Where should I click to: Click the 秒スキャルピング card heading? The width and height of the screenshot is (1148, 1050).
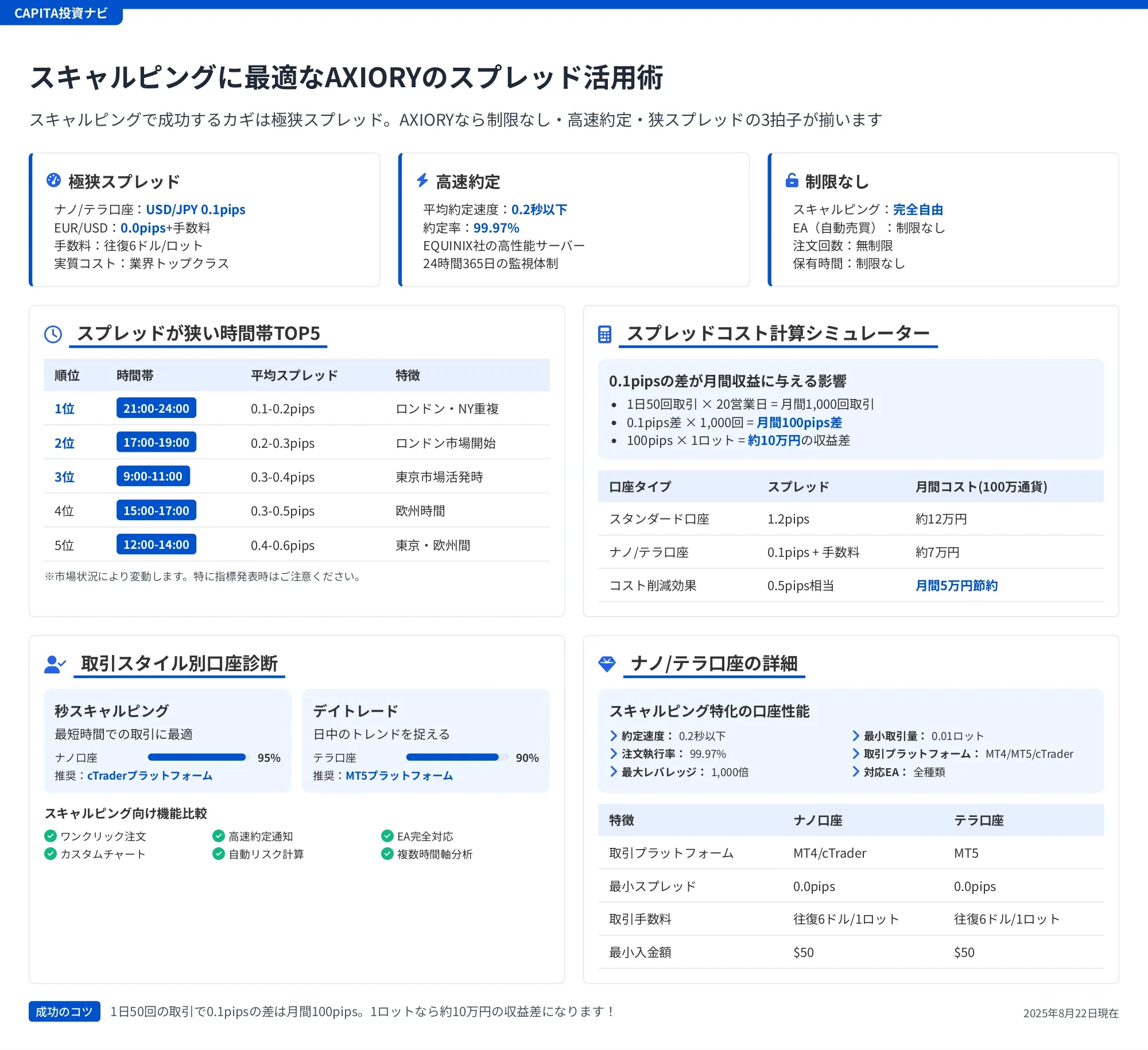click(112, 711)
